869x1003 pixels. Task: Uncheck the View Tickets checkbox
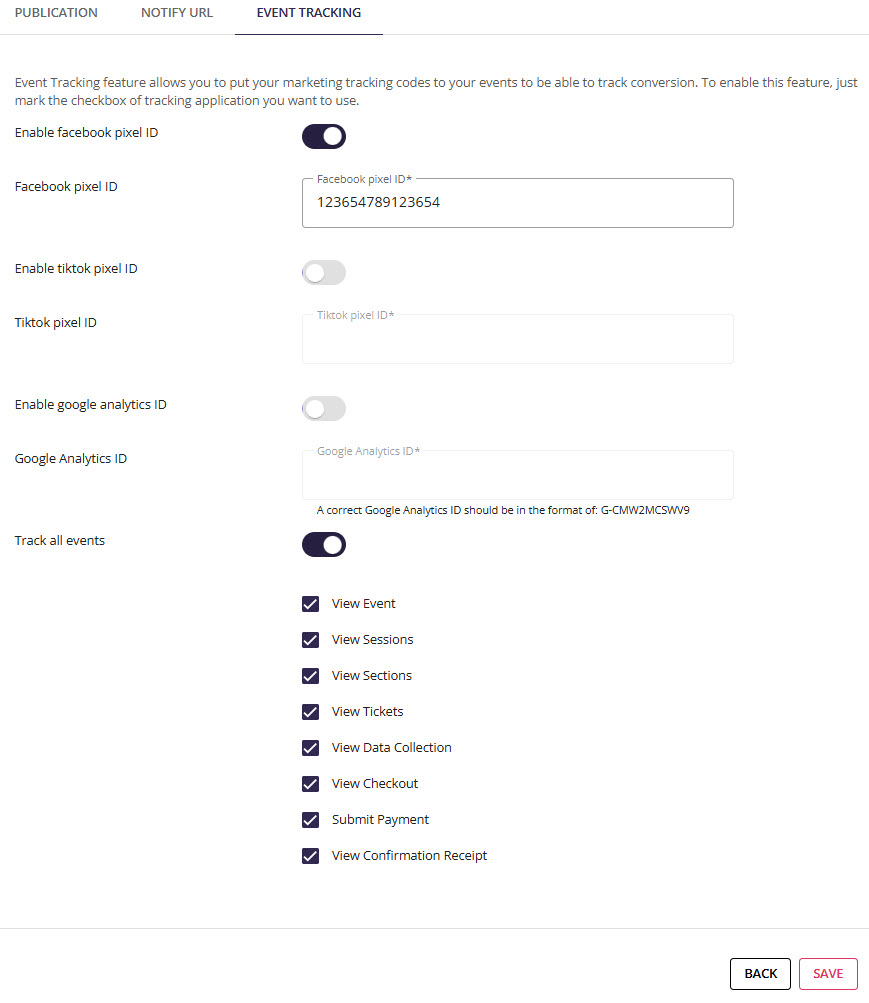tap(310, 712)
